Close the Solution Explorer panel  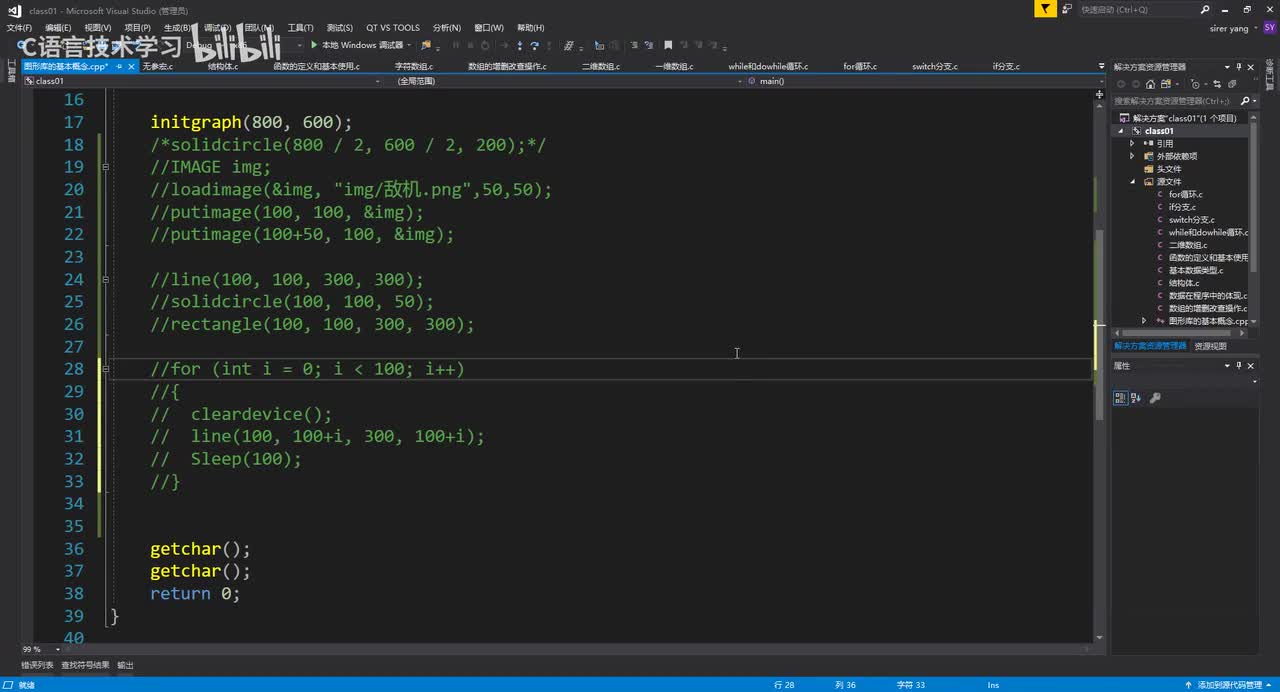1250,67
